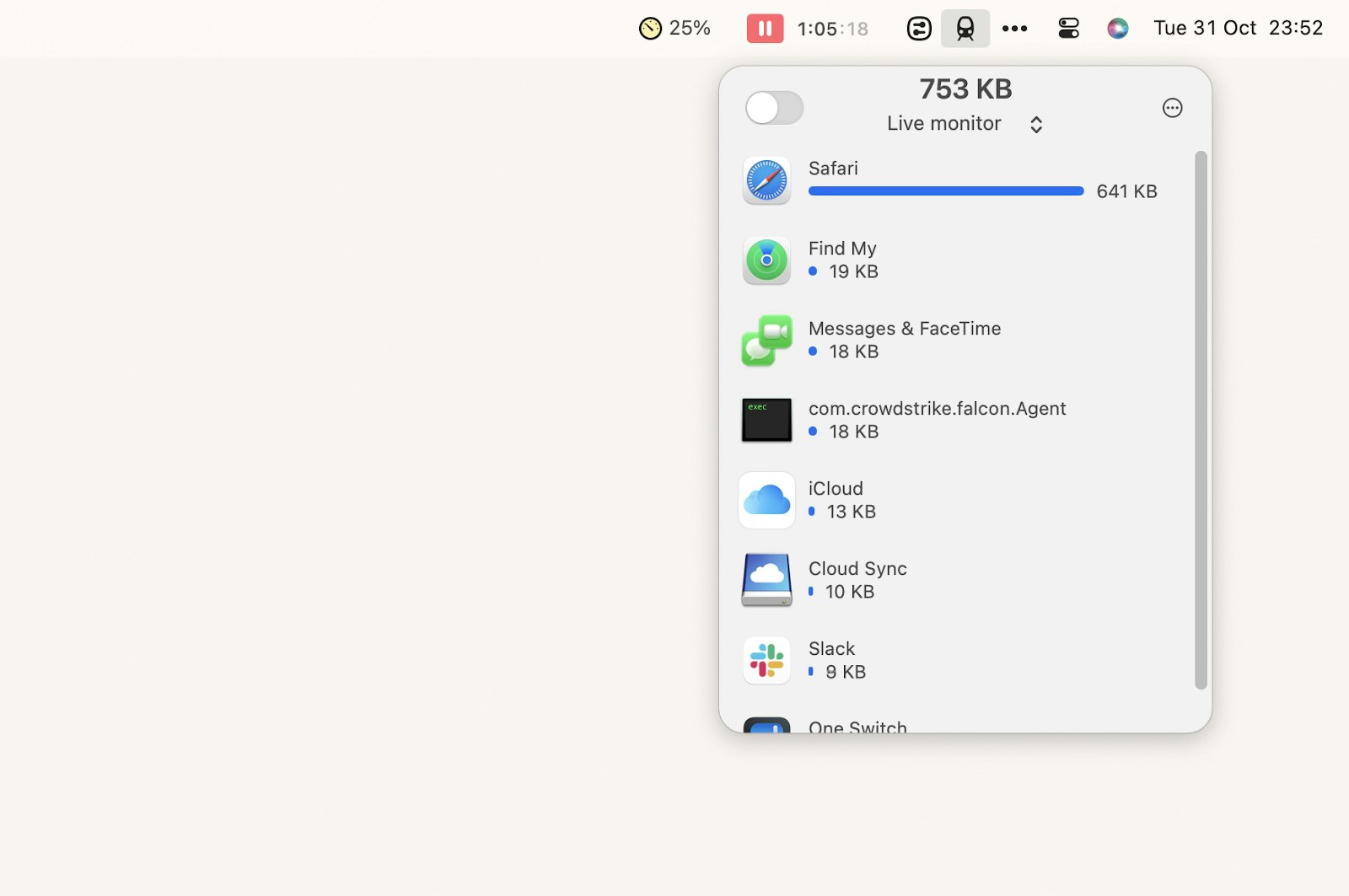Select the Find My label
Screen dimensions: 1349x896
click(842, 248)
